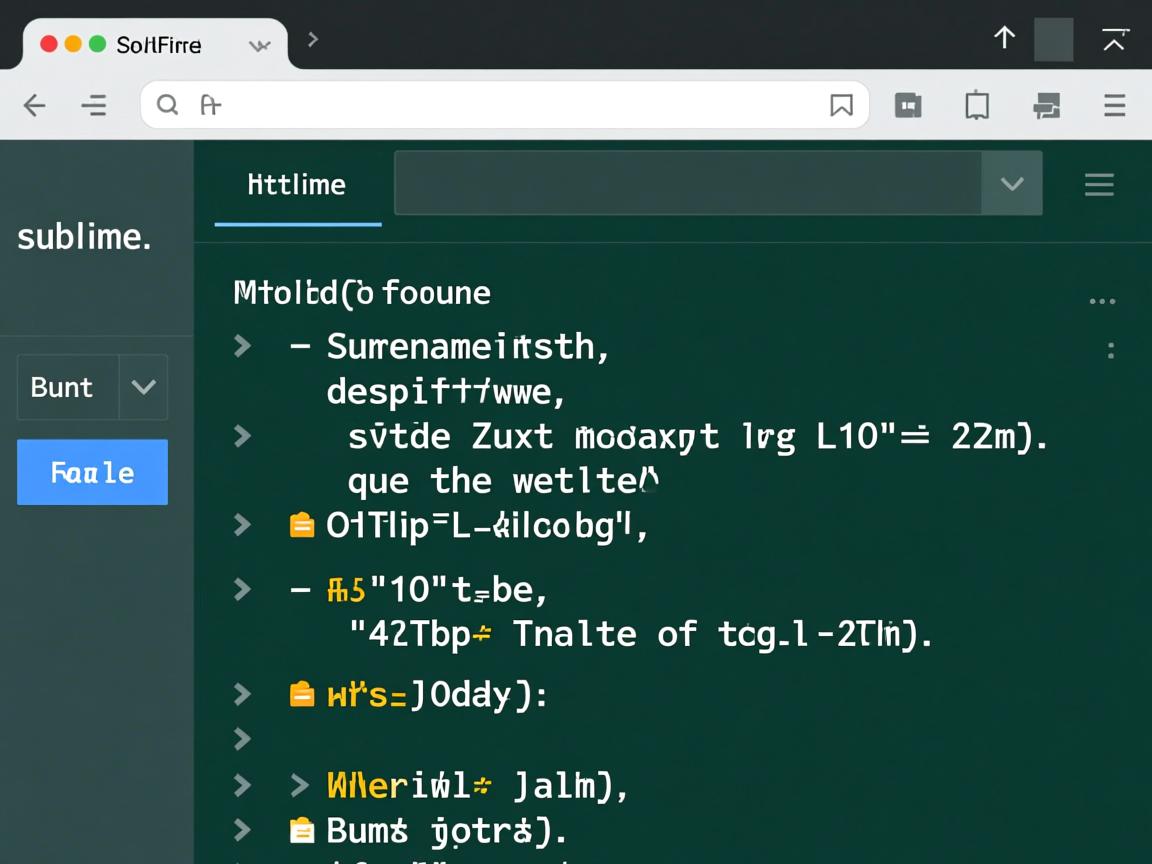Expand the Wnerivl Jalm row
The height and width of the screenshot is (864, 1152).
click(242, 785)
